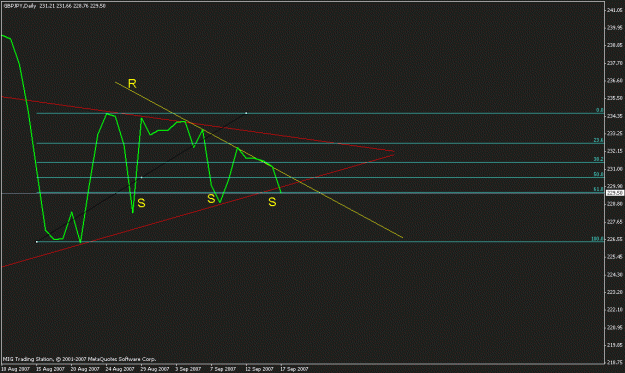Click the 226.55 price axis label
The width and height of the screenshot is (625, 373).
[615, 239]
